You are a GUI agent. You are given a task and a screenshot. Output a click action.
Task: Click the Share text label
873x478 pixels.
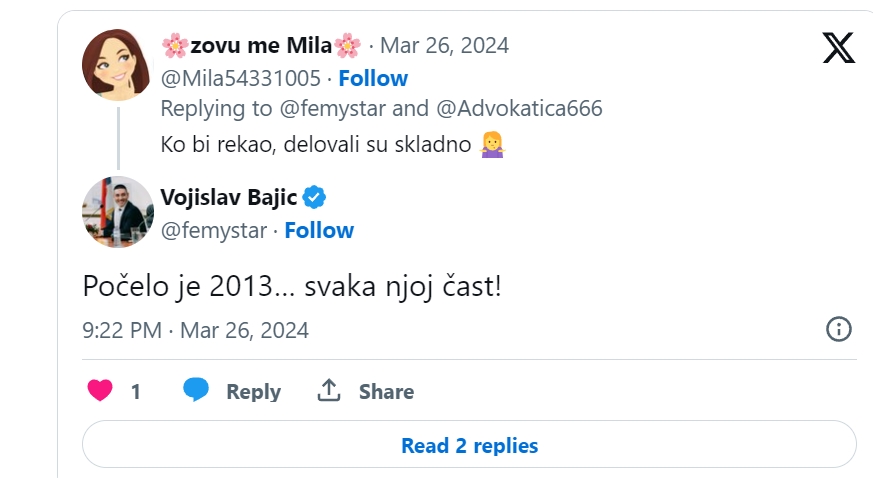point(386,392)
